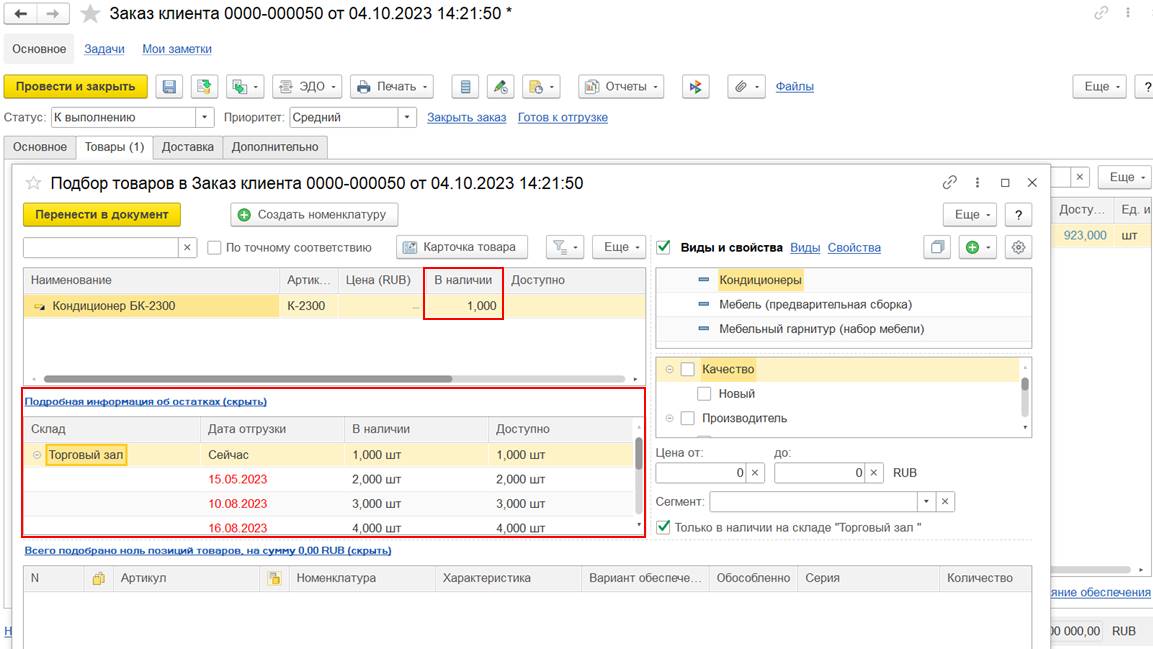Tick the Новый quality checkbox

705,394
